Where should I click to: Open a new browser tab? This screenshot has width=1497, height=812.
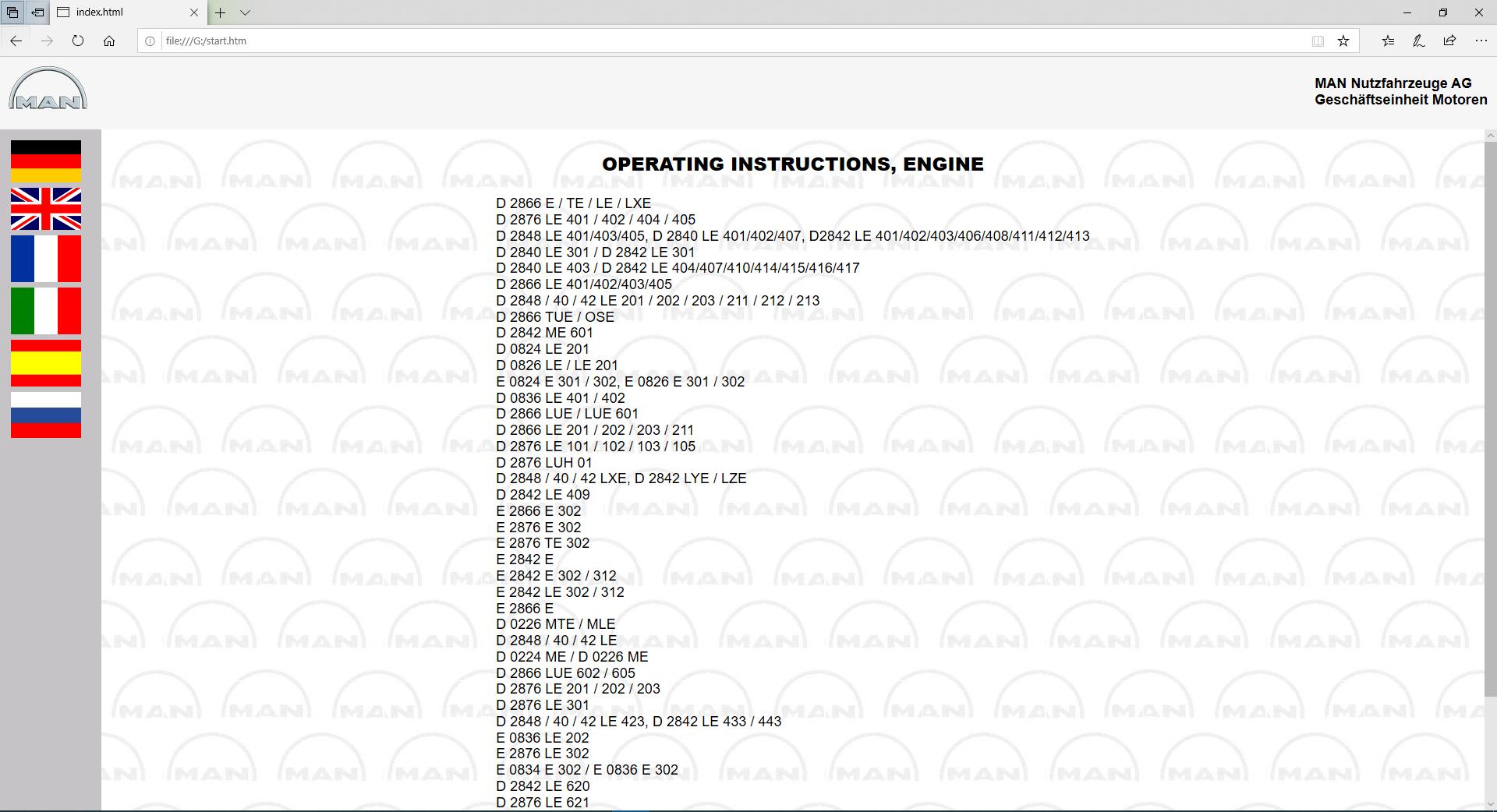point(221,12)
